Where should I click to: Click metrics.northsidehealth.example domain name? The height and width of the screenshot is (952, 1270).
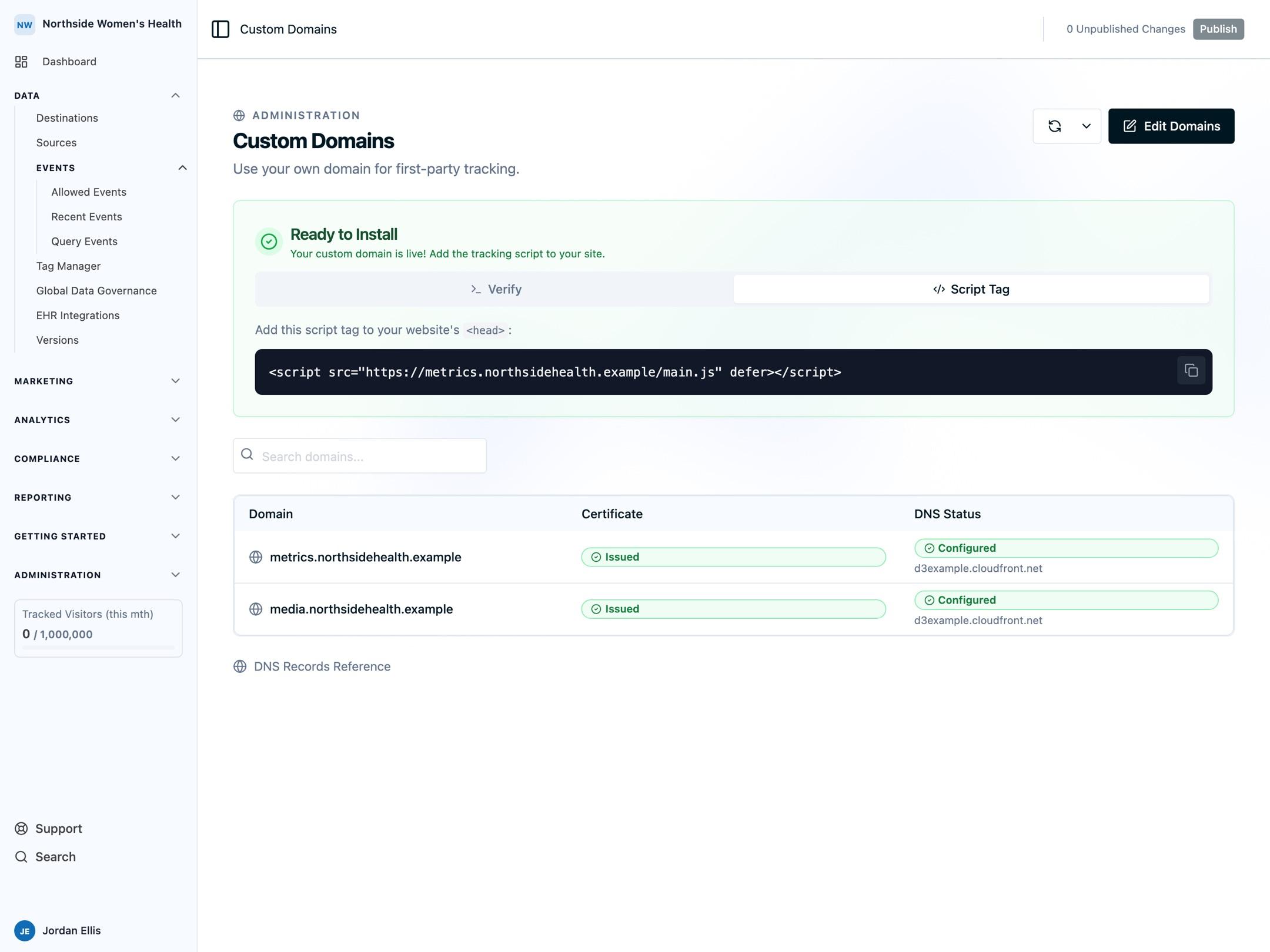point(365,557)
